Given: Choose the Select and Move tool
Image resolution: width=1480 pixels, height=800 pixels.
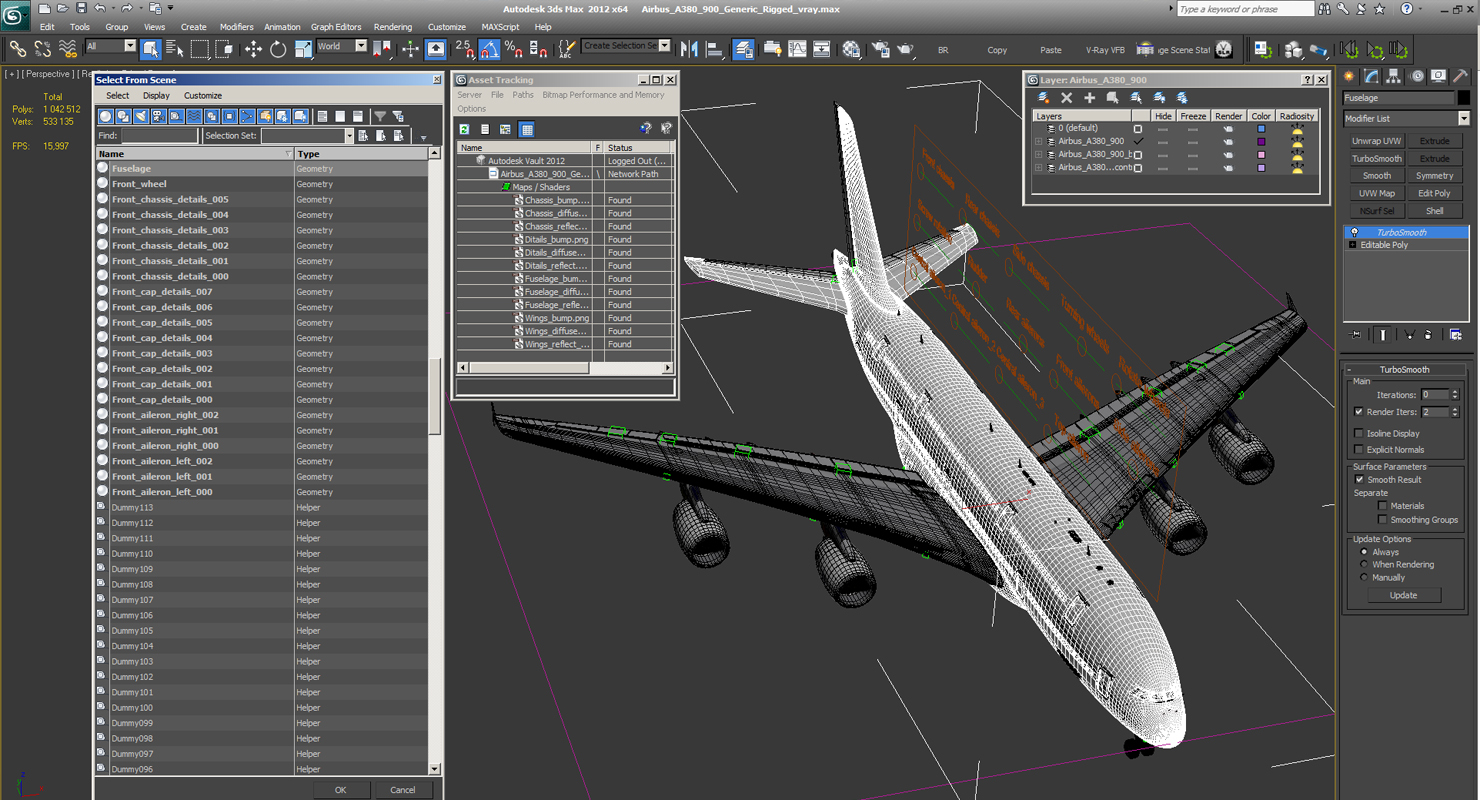Looking at the screenshot, I should 253,48.
